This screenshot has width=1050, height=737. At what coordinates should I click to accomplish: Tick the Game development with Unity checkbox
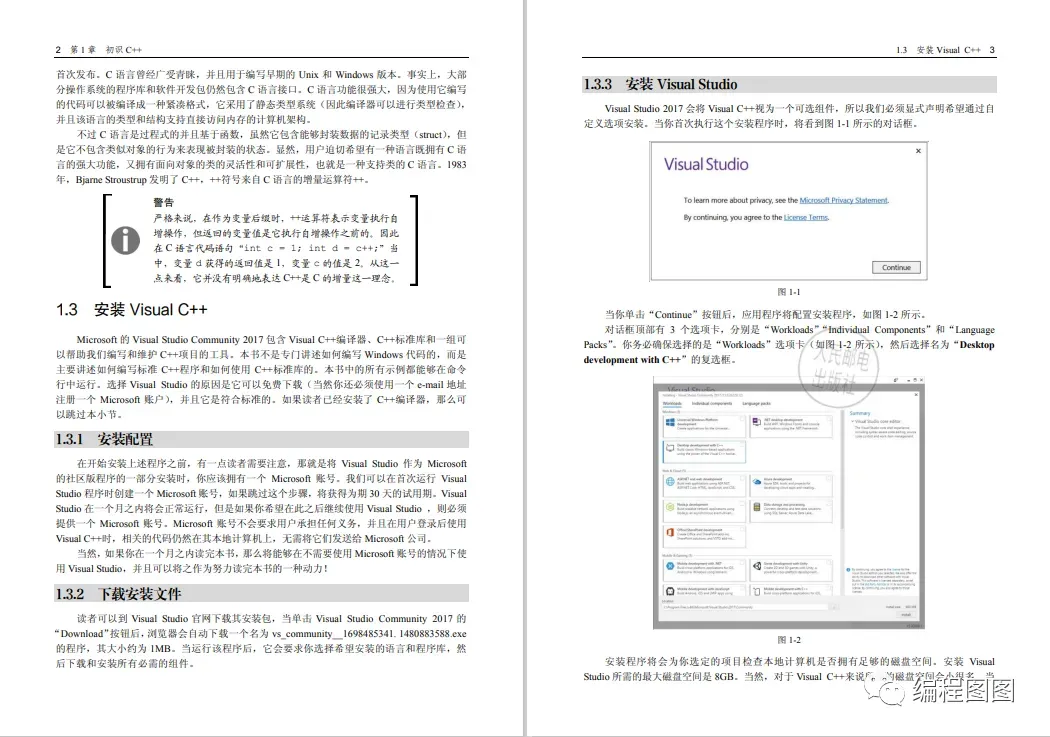click(x=828, y=562)
